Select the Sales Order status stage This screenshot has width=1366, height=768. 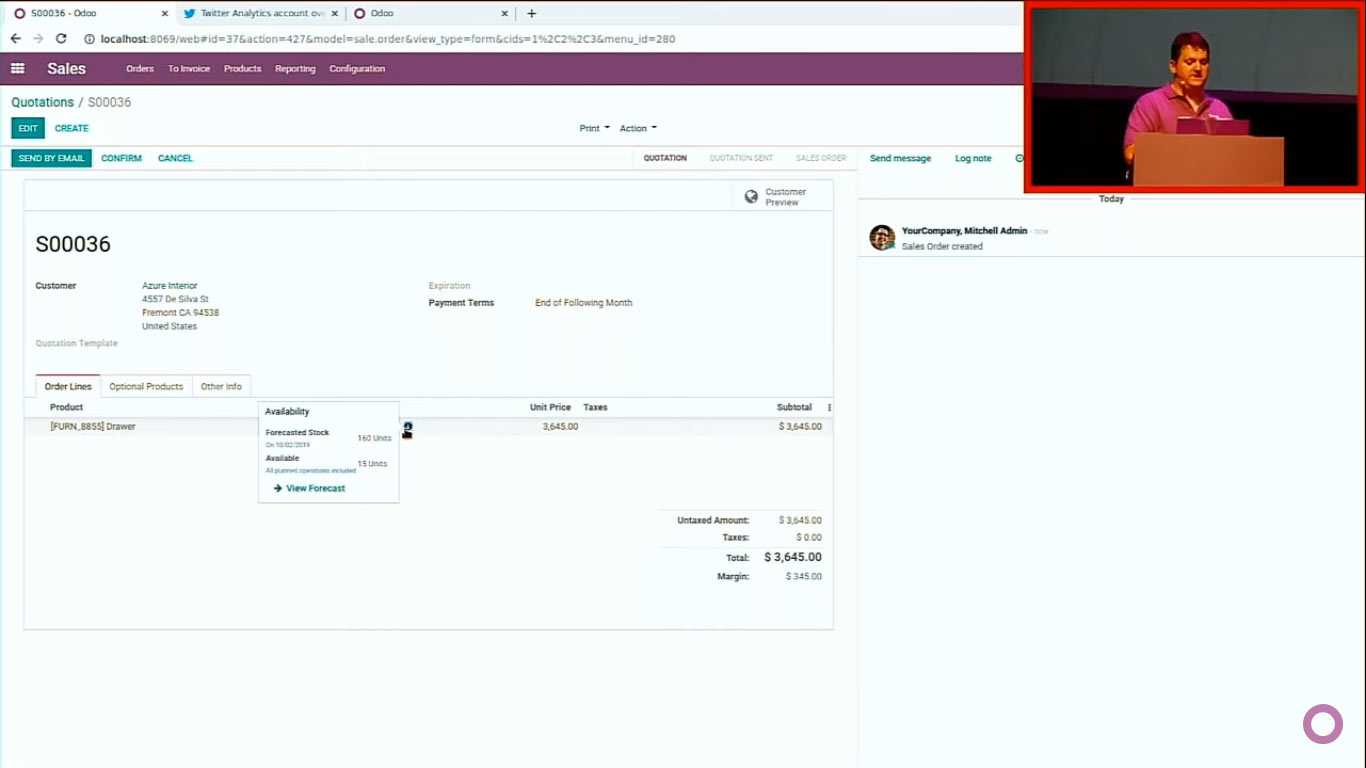(x=821, y=158)
